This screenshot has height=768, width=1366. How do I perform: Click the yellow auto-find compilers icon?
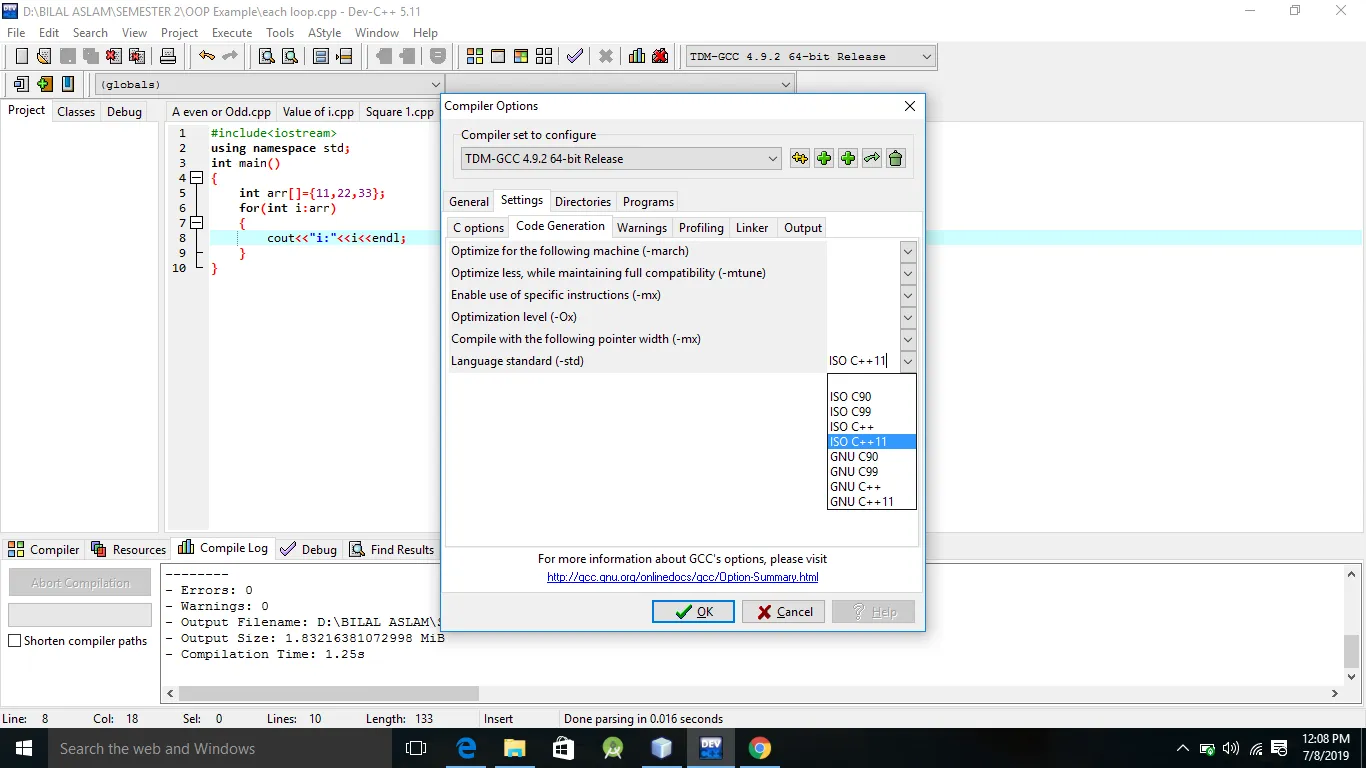[x=800, y=158]
